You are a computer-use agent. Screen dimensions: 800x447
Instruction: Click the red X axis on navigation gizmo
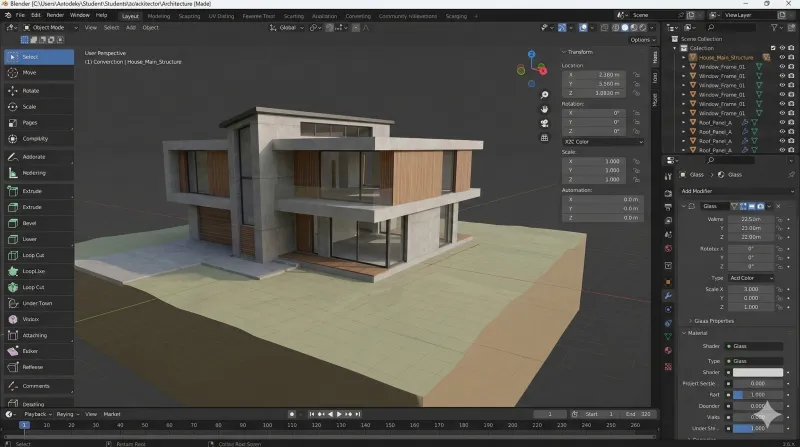(542, 70)
